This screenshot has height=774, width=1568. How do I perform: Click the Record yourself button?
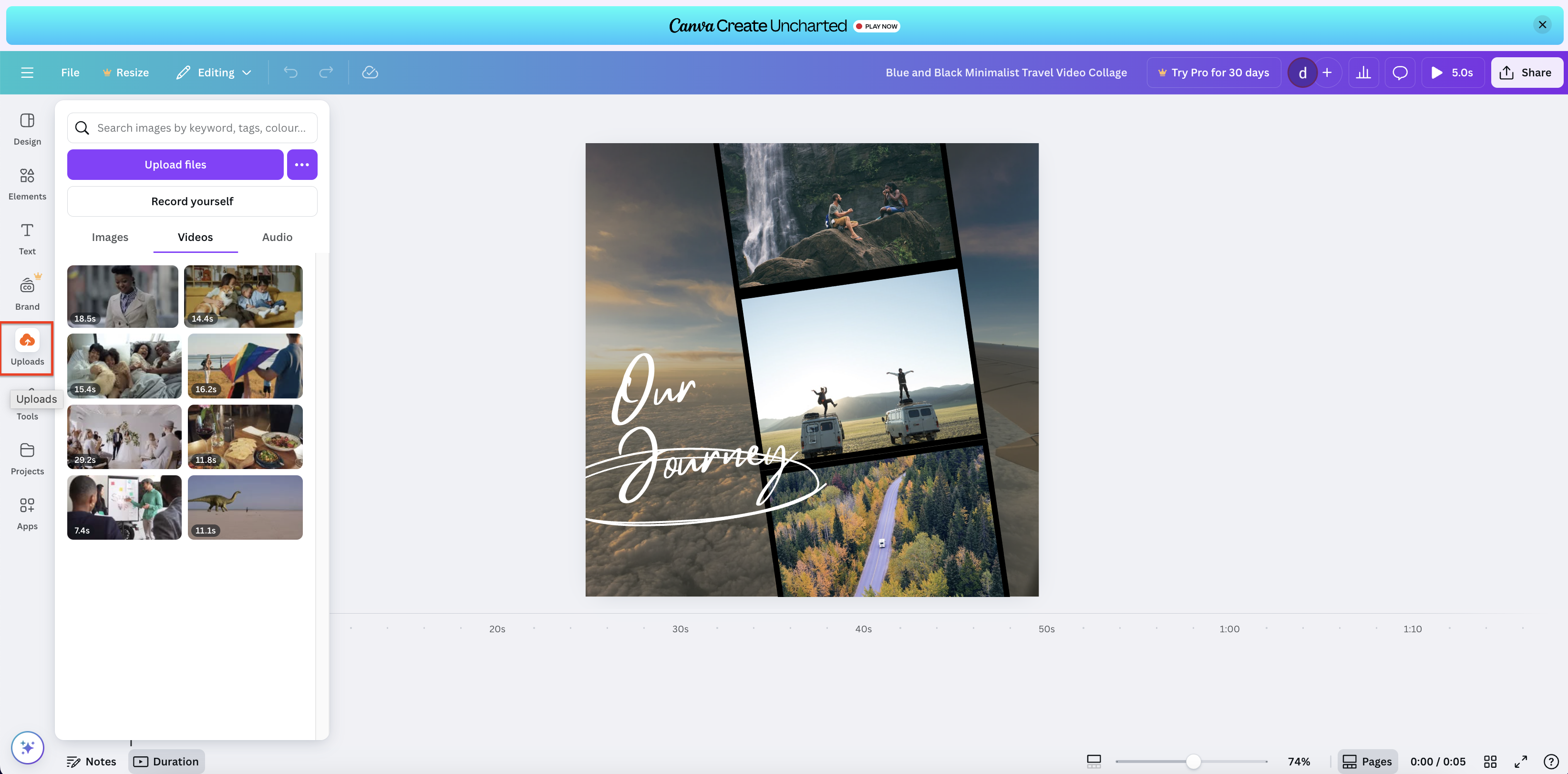[192, 201]
